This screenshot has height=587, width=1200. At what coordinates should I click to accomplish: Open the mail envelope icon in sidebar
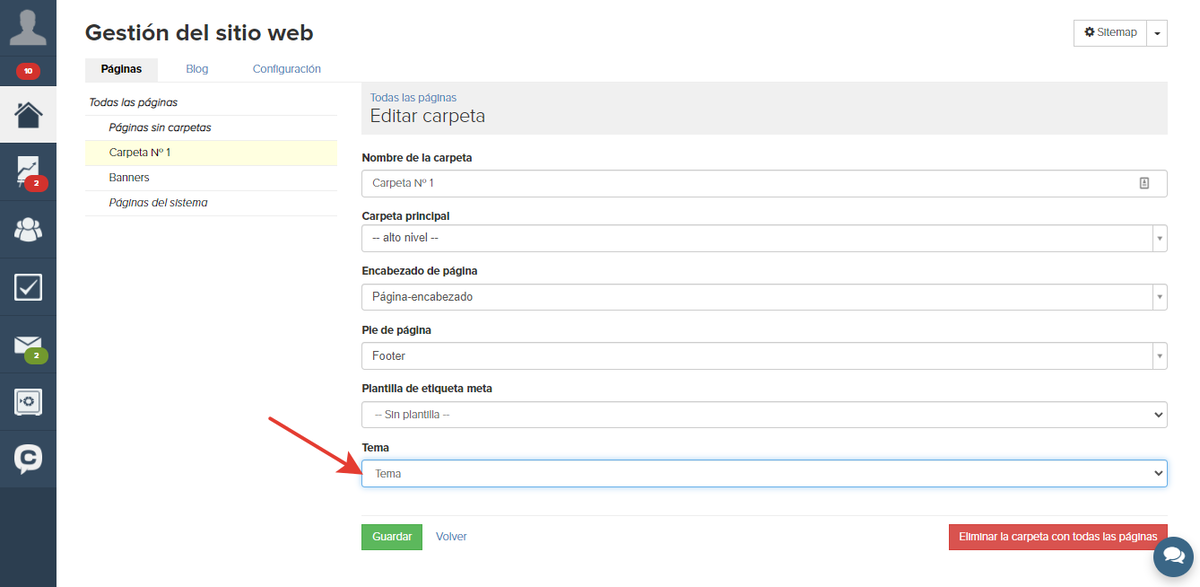(28, 346)
